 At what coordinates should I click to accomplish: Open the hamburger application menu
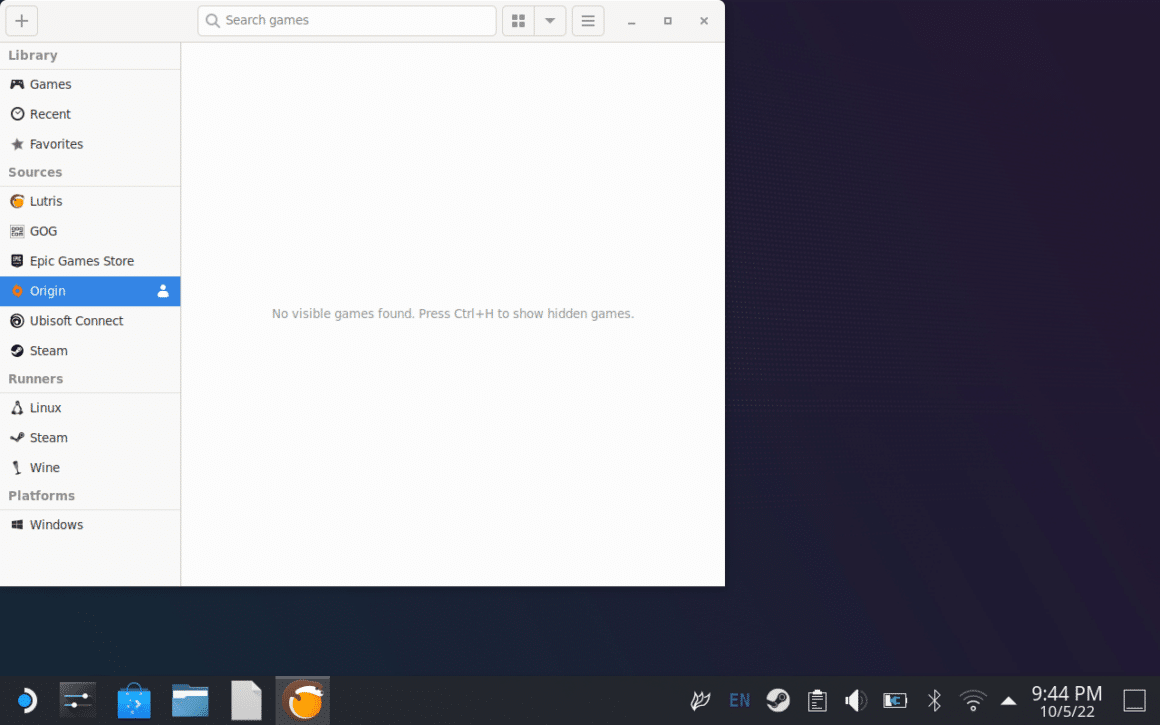coord(587,20)
